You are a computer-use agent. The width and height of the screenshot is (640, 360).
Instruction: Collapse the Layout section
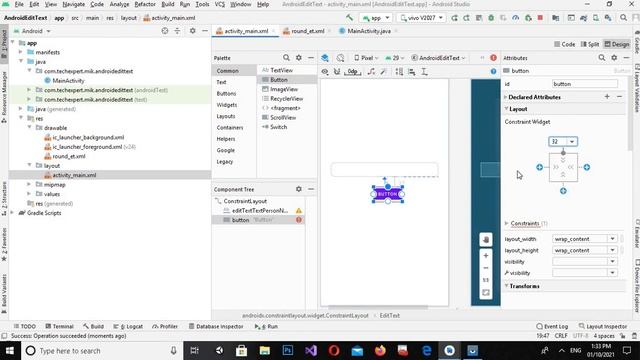click(x=506, y=109)
